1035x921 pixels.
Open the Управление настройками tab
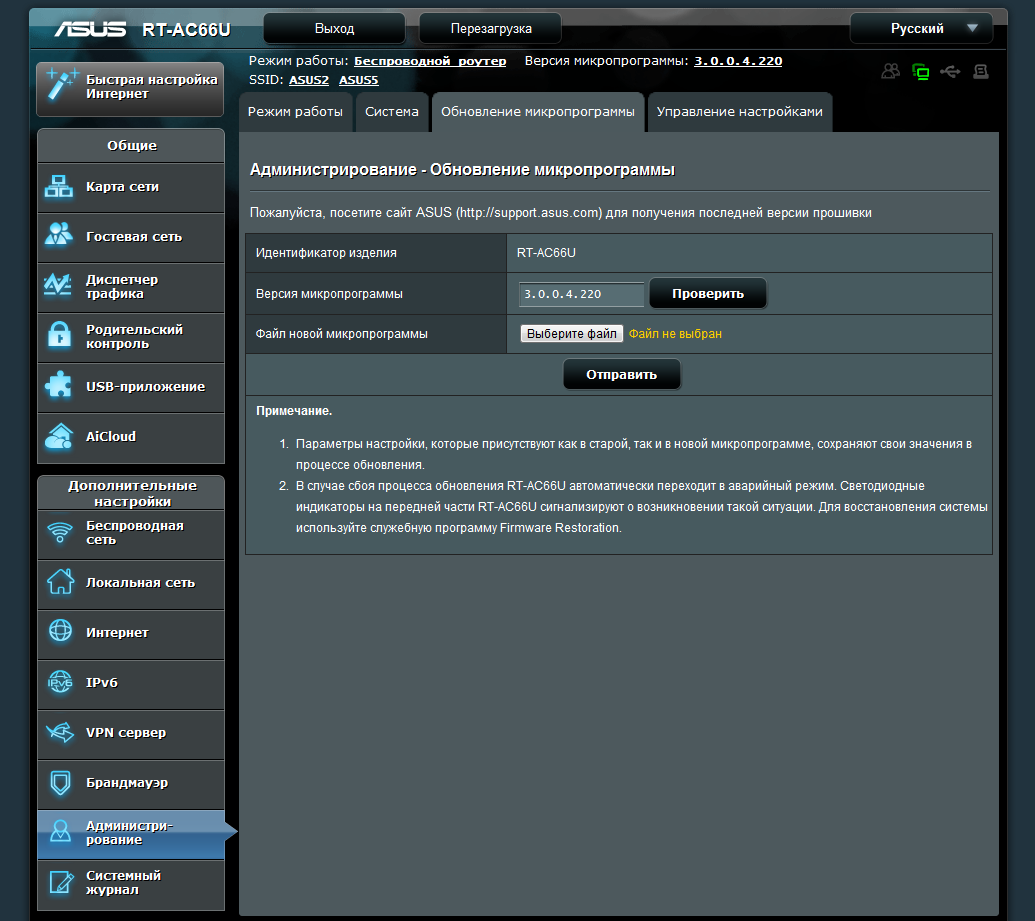[x=740, y=112]
